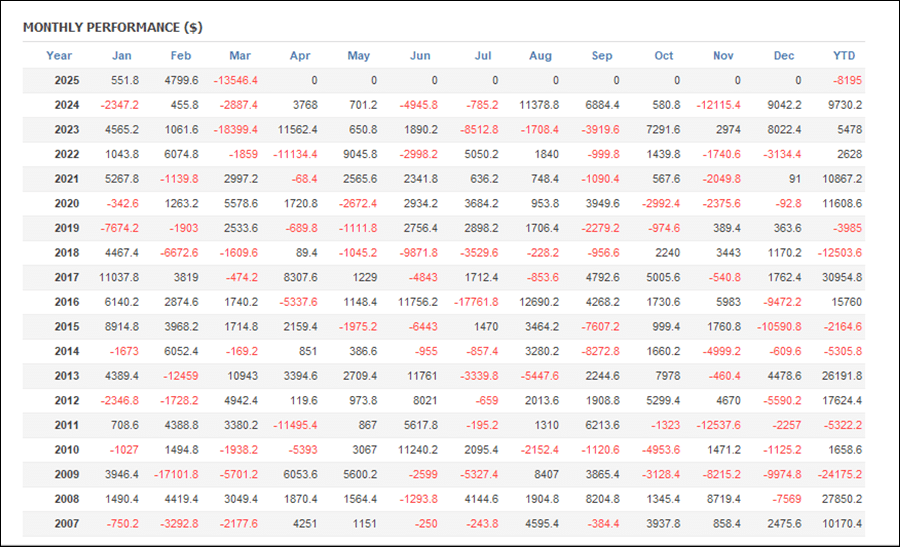Click the Aug column header
900x547 pixels.
tap(540, 56)
